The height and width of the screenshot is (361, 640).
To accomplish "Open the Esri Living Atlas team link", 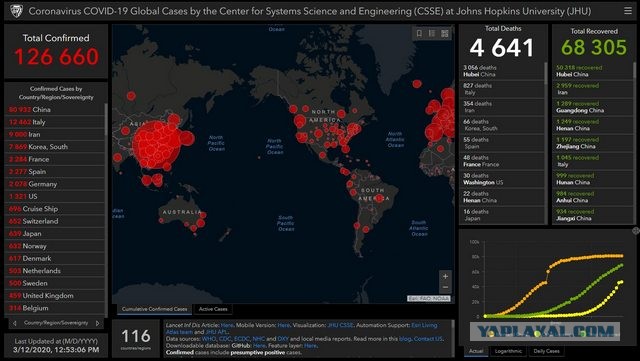I will (424, 325).
